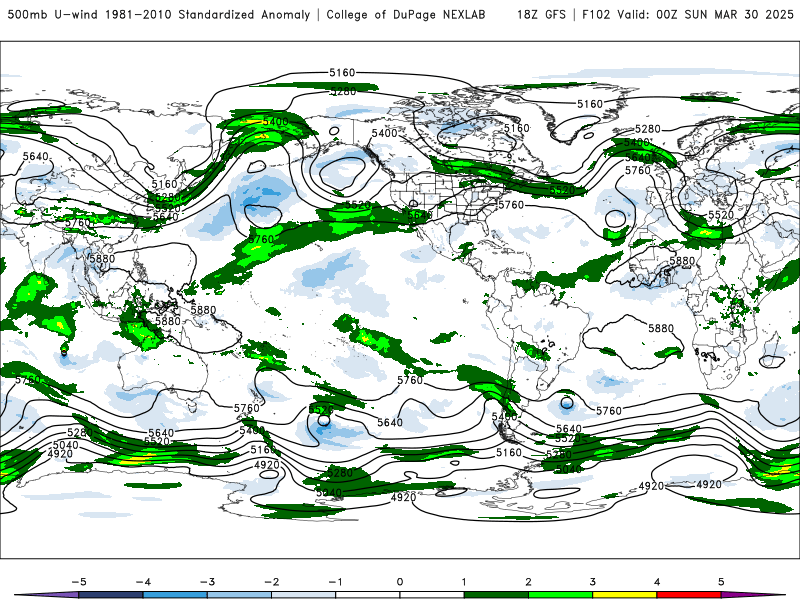Select the dark green 1 to 2 colorbar segment
Viewport: 800px width, 600px height.
click(496, 595)
